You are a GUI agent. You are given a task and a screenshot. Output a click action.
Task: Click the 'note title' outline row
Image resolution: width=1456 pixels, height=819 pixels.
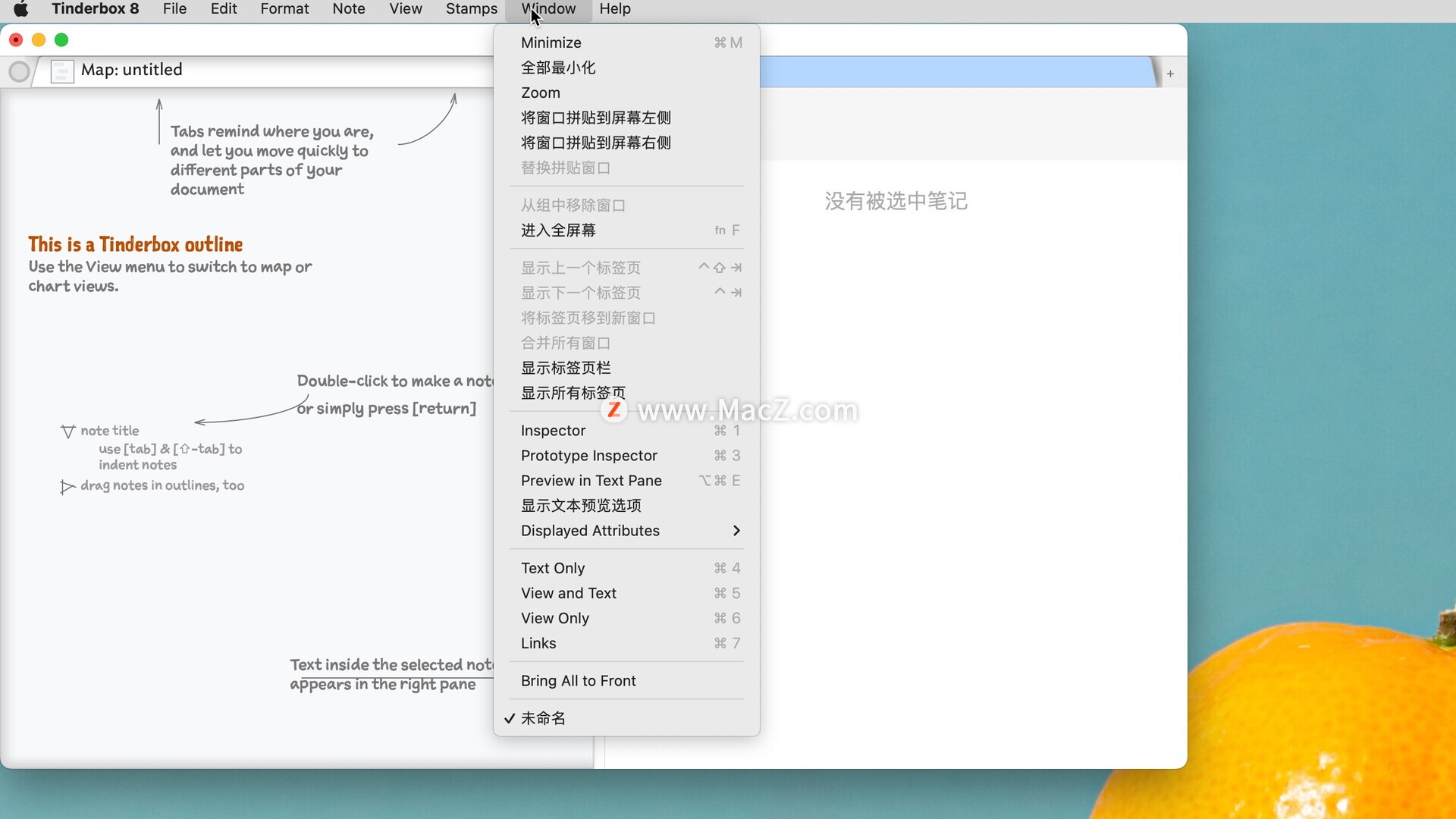point(110,431)
